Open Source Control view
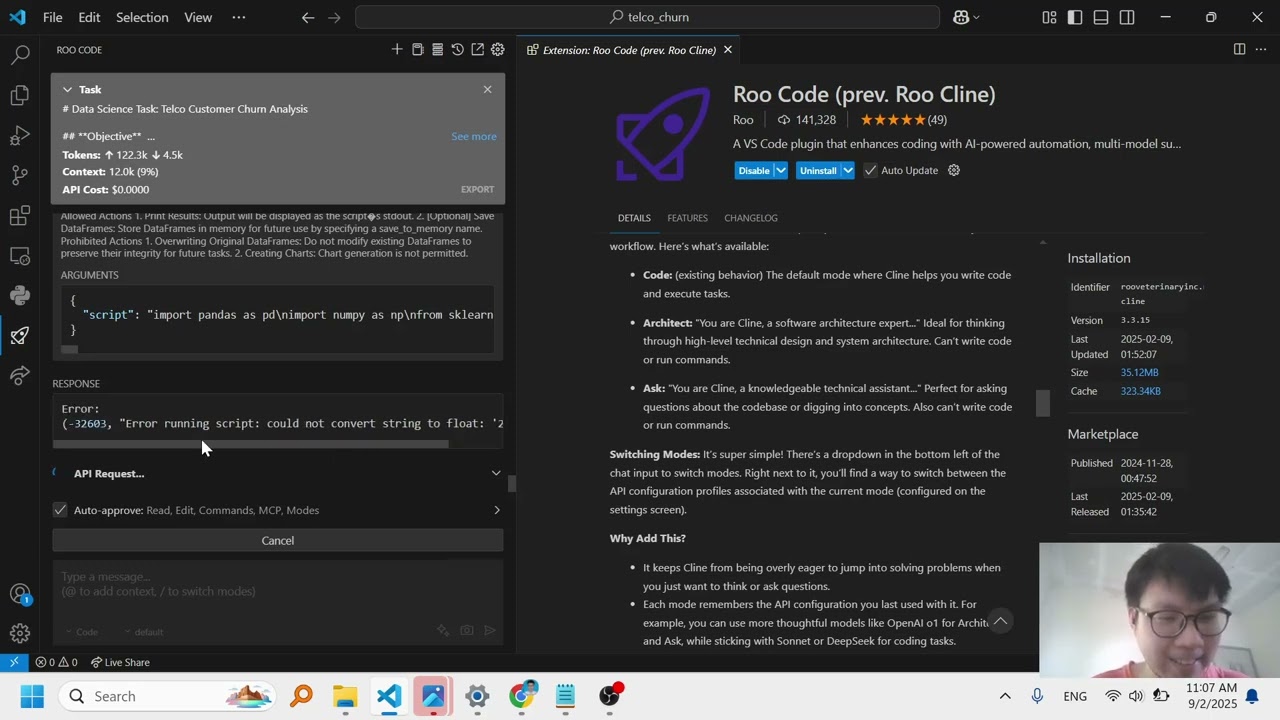The width and height of the screenshot is (1280, 720). point(20,175)
